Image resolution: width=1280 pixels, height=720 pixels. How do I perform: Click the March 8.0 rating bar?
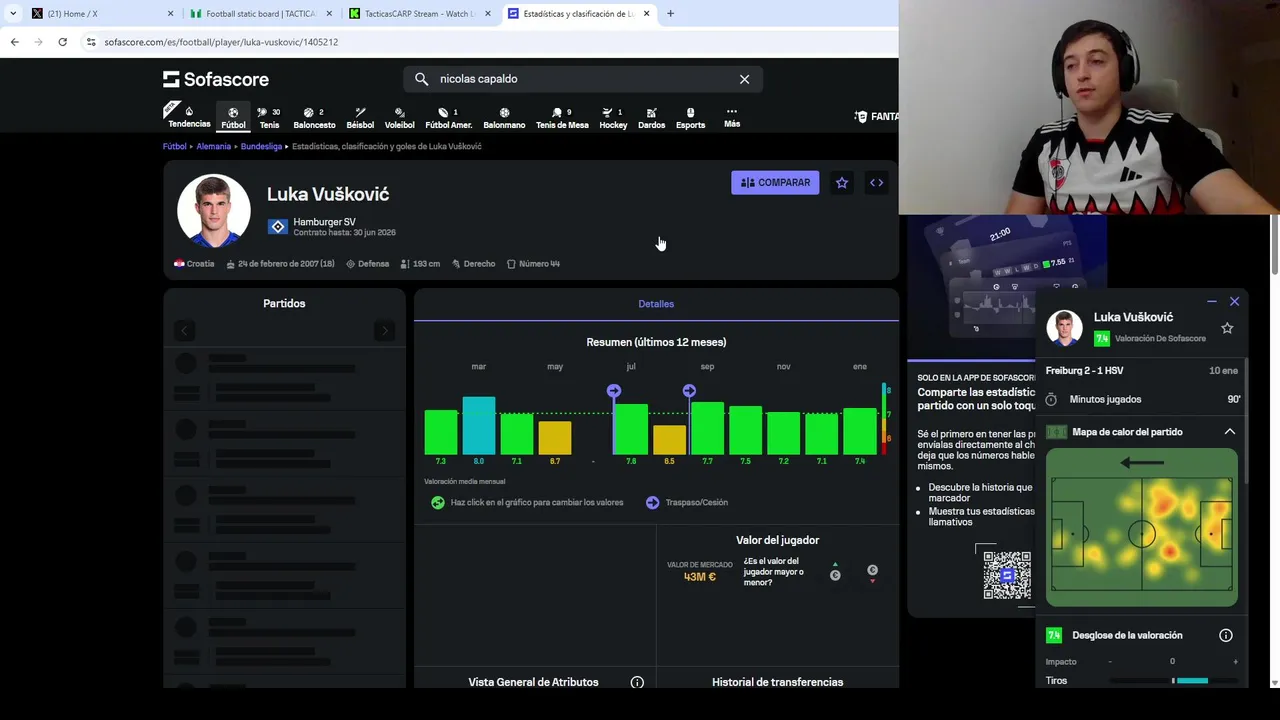tap(479, 425)
